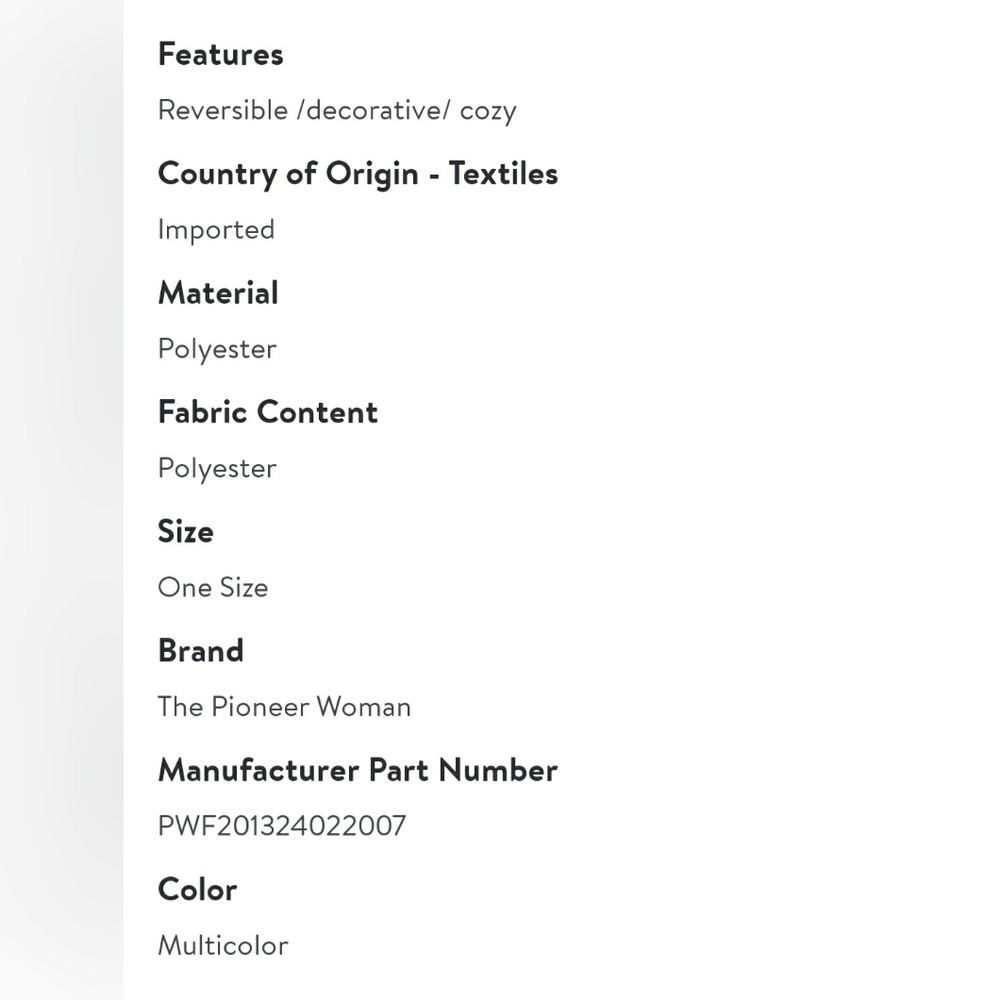The width and height of the screenshot is (1000, 1000).
Task: Click the word cozy in features
Action: pos(488,112)
